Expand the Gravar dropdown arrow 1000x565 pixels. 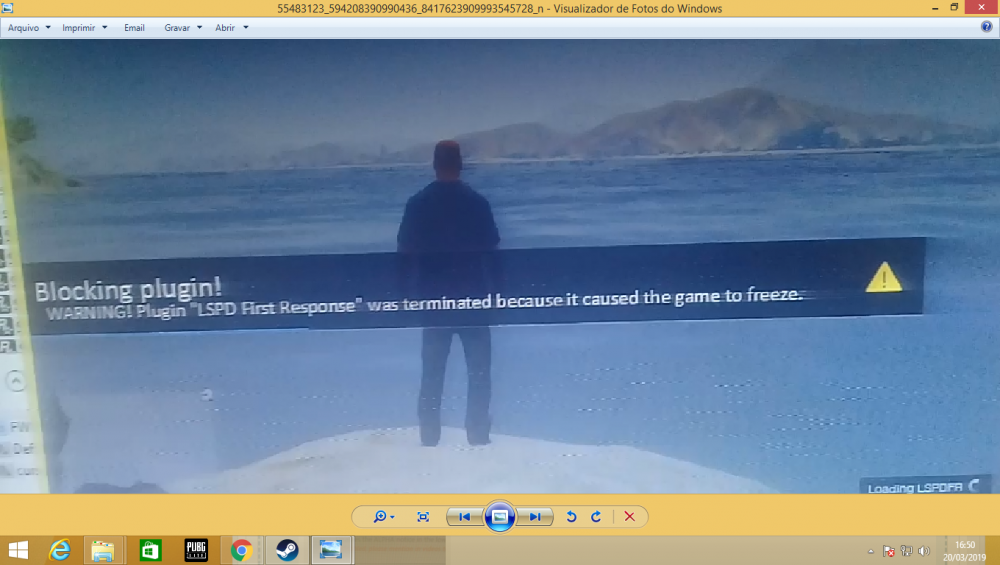pyautogui.click(x=200, y=28)
